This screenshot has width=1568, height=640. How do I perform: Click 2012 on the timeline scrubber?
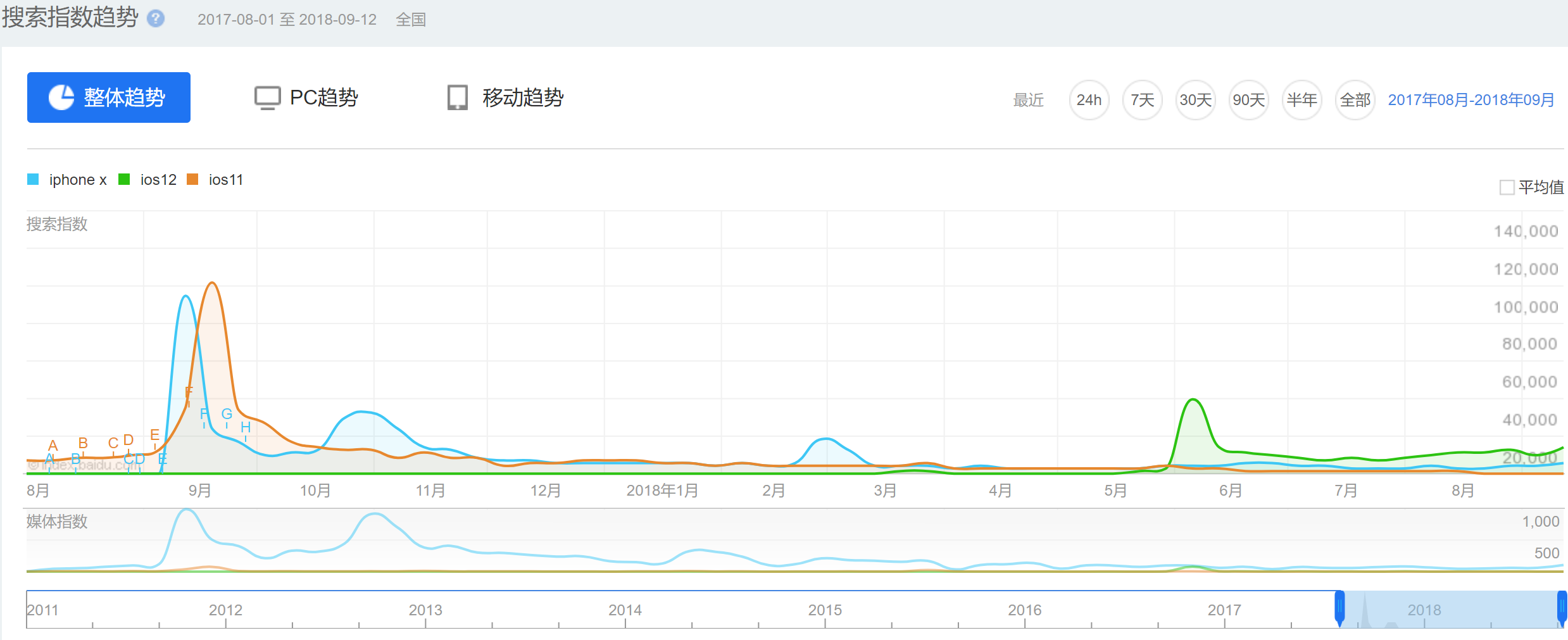[x=225, y=610]
